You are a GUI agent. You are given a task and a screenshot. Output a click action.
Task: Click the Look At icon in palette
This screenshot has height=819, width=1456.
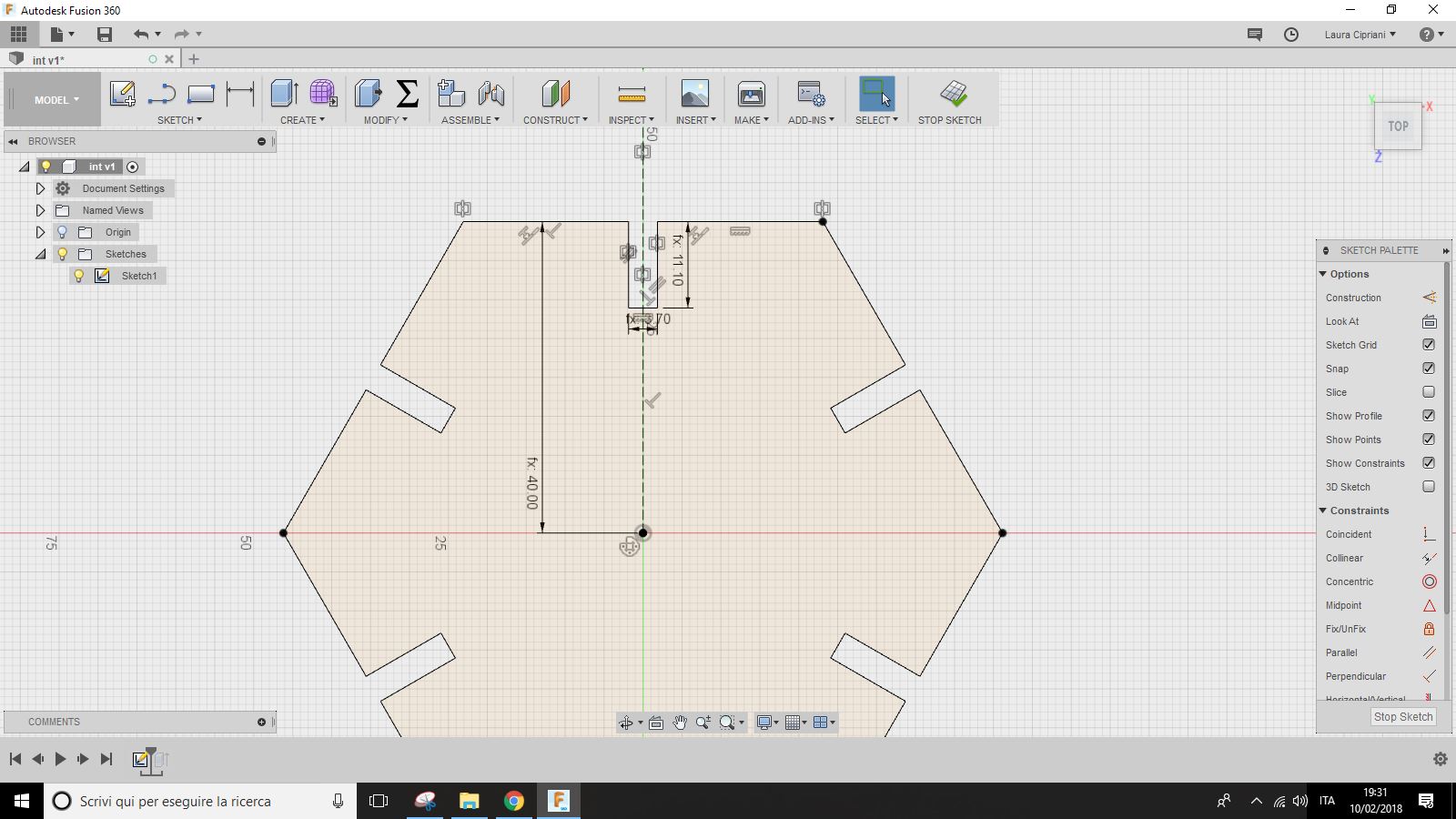(x=1429, y=321)
